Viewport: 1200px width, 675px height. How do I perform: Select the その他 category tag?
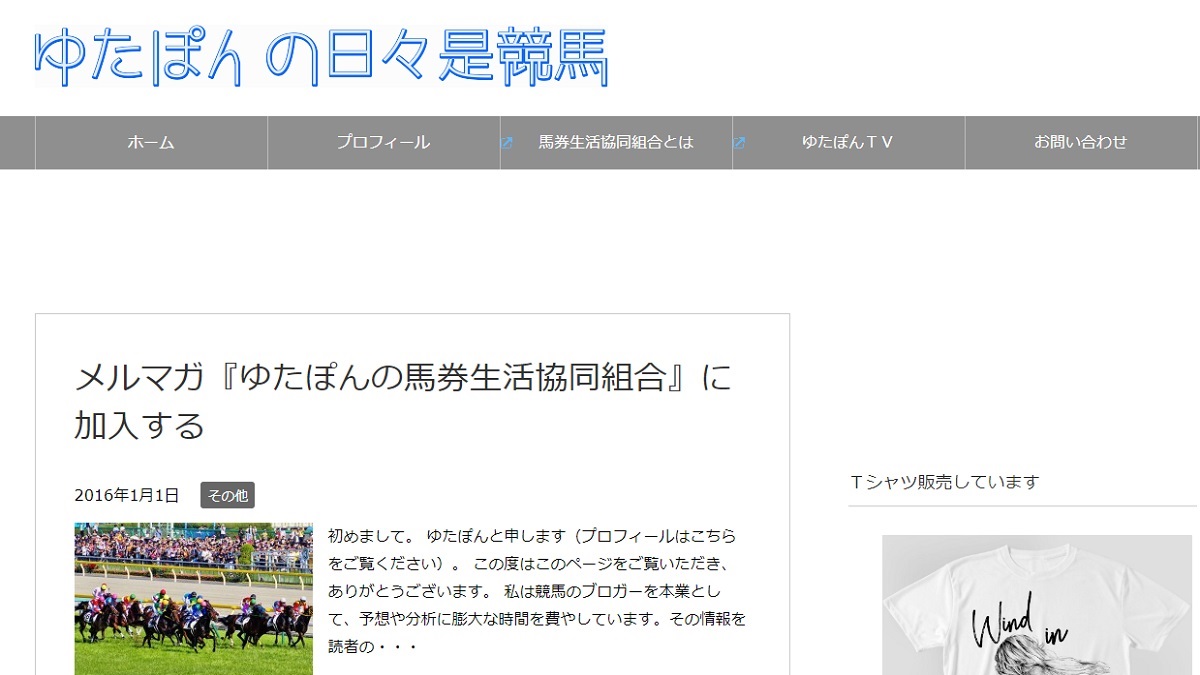[x=227, y=495]
